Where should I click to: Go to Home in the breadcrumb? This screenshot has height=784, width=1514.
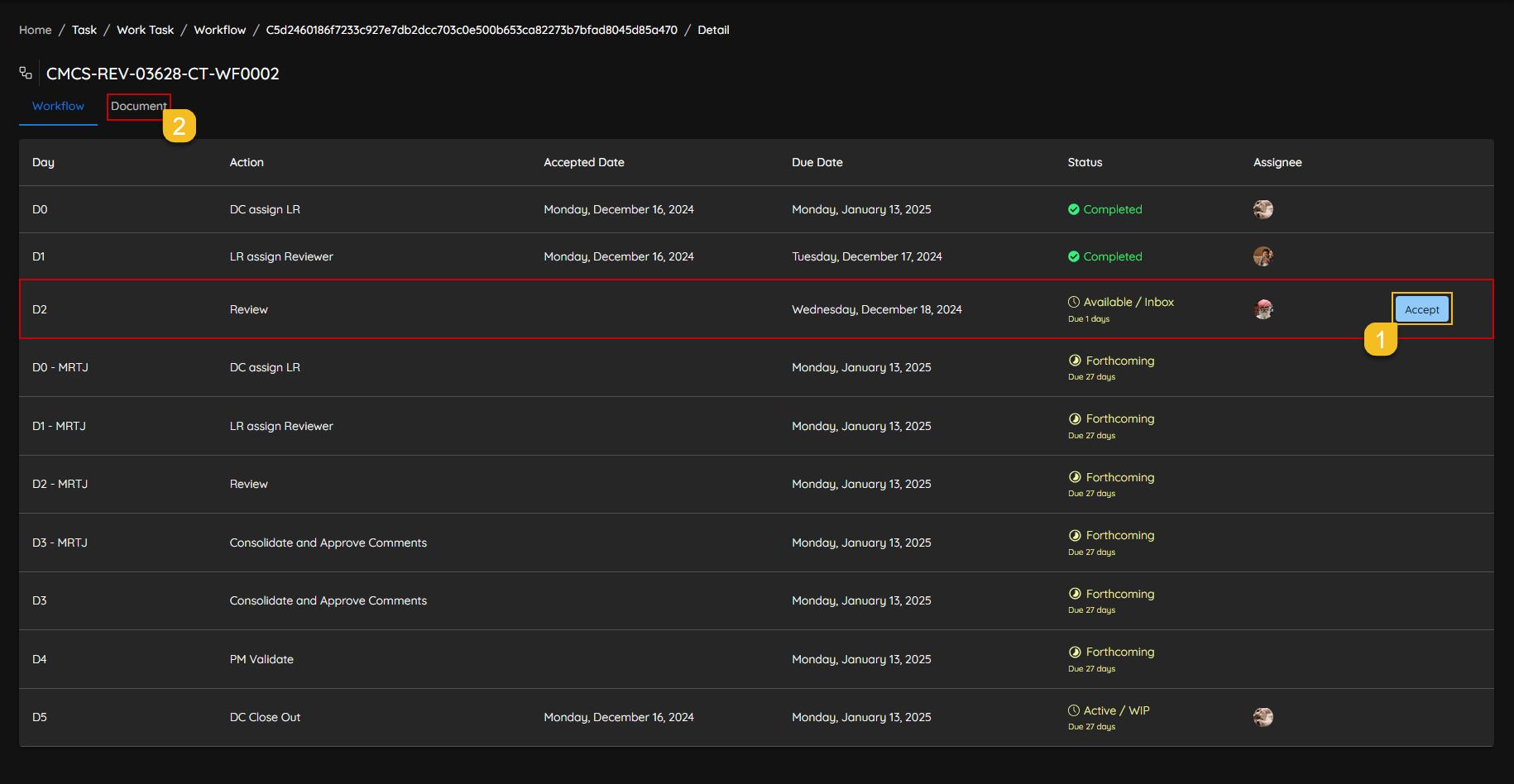(x=36, y=30)
